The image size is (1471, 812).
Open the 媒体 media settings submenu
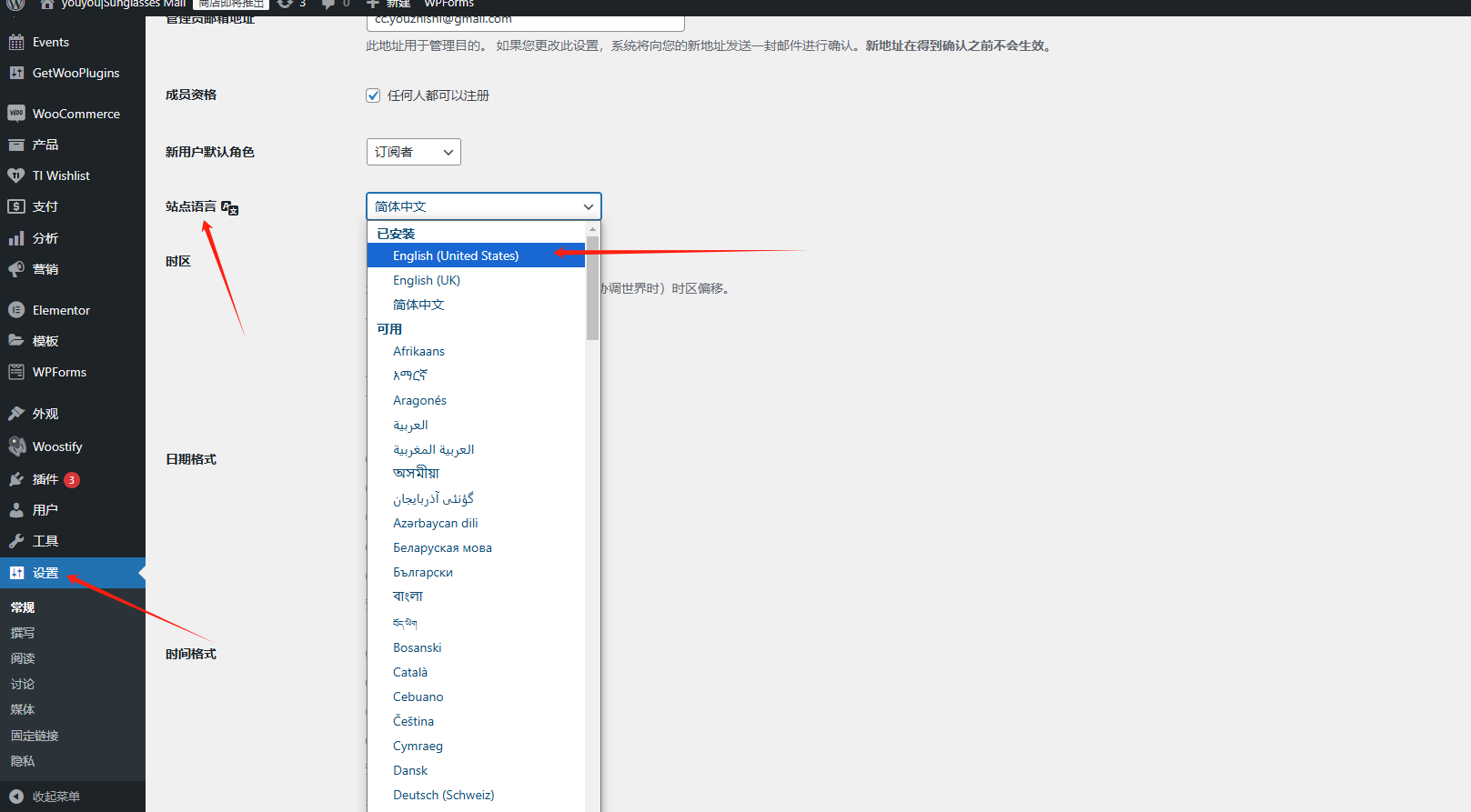pyautogui.click(x=23, y=709)
